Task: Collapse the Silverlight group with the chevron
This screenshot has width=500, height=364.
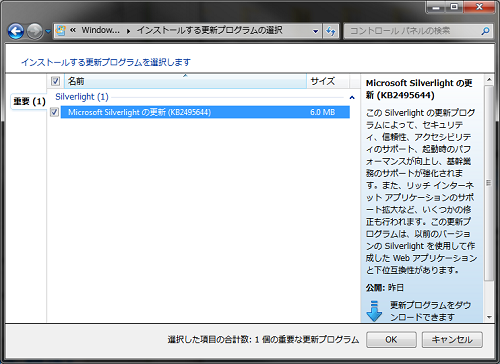Action: 352,97
